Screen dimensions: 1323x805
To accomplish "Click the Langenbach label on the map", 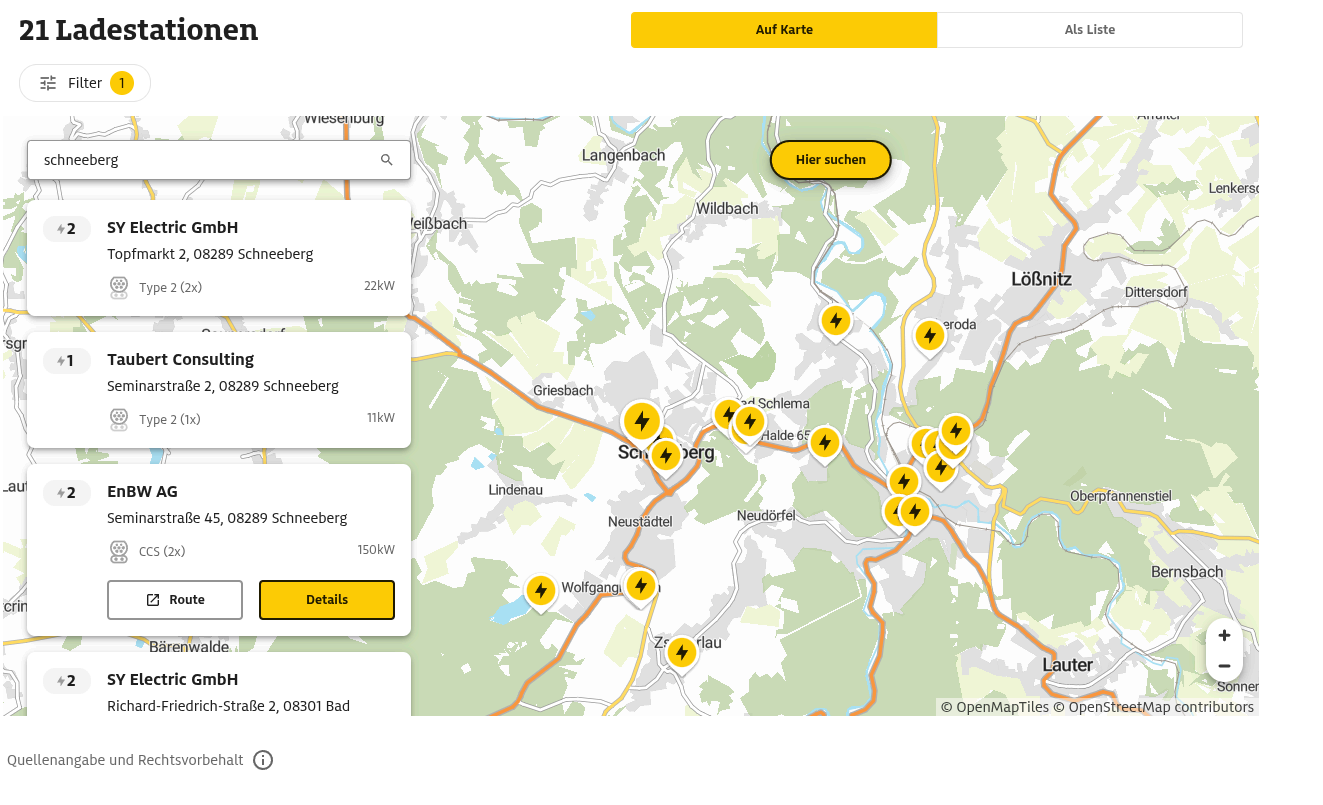I will 623,155.
